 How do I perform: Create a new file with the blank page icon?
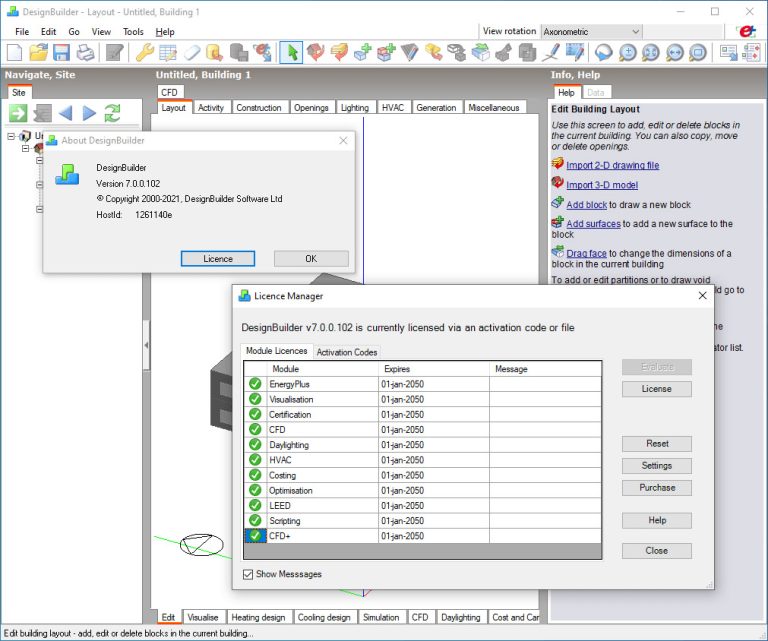[14, 52]
